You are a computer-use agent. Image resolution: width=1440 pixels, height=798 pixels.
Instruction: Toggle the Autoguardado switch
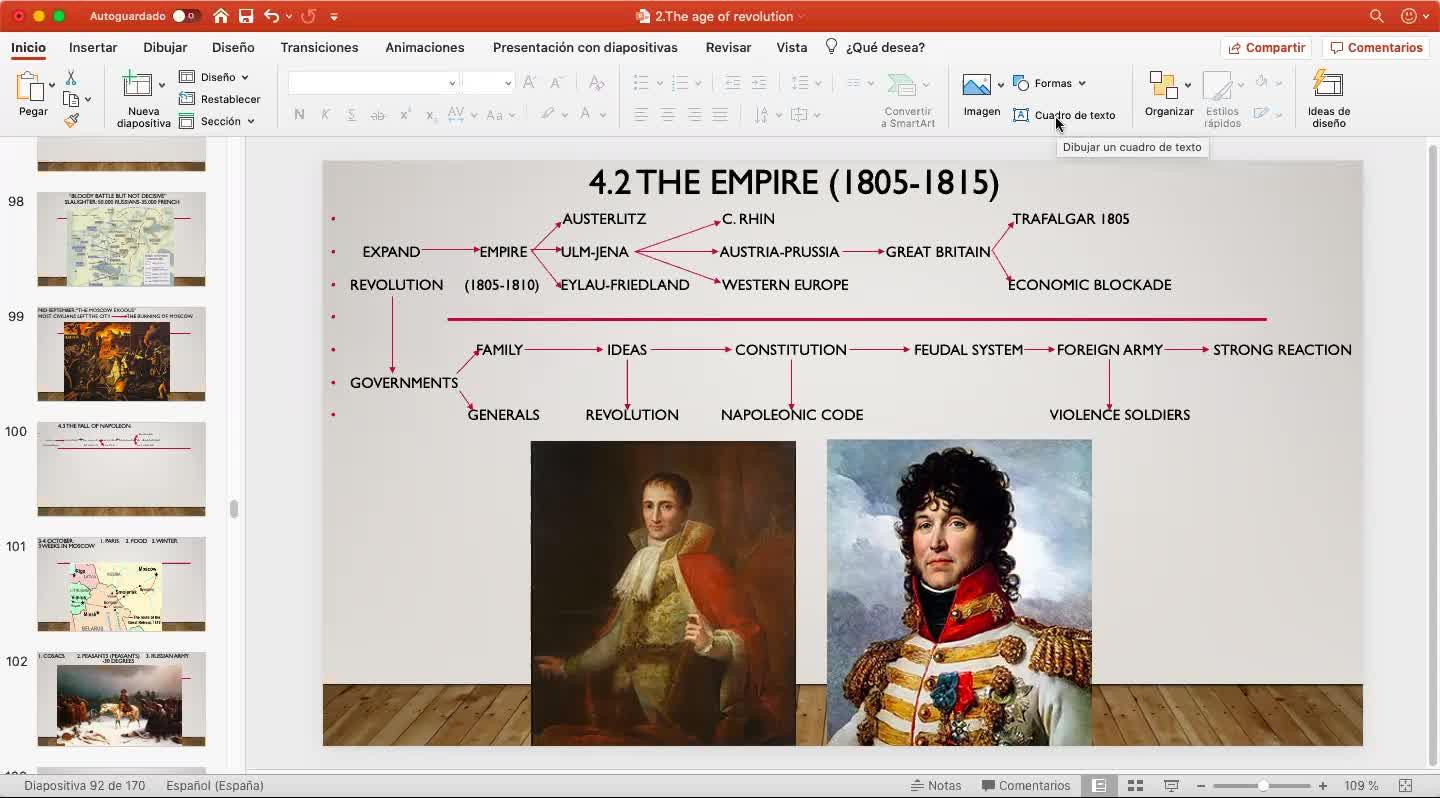(x=185, y=16)
